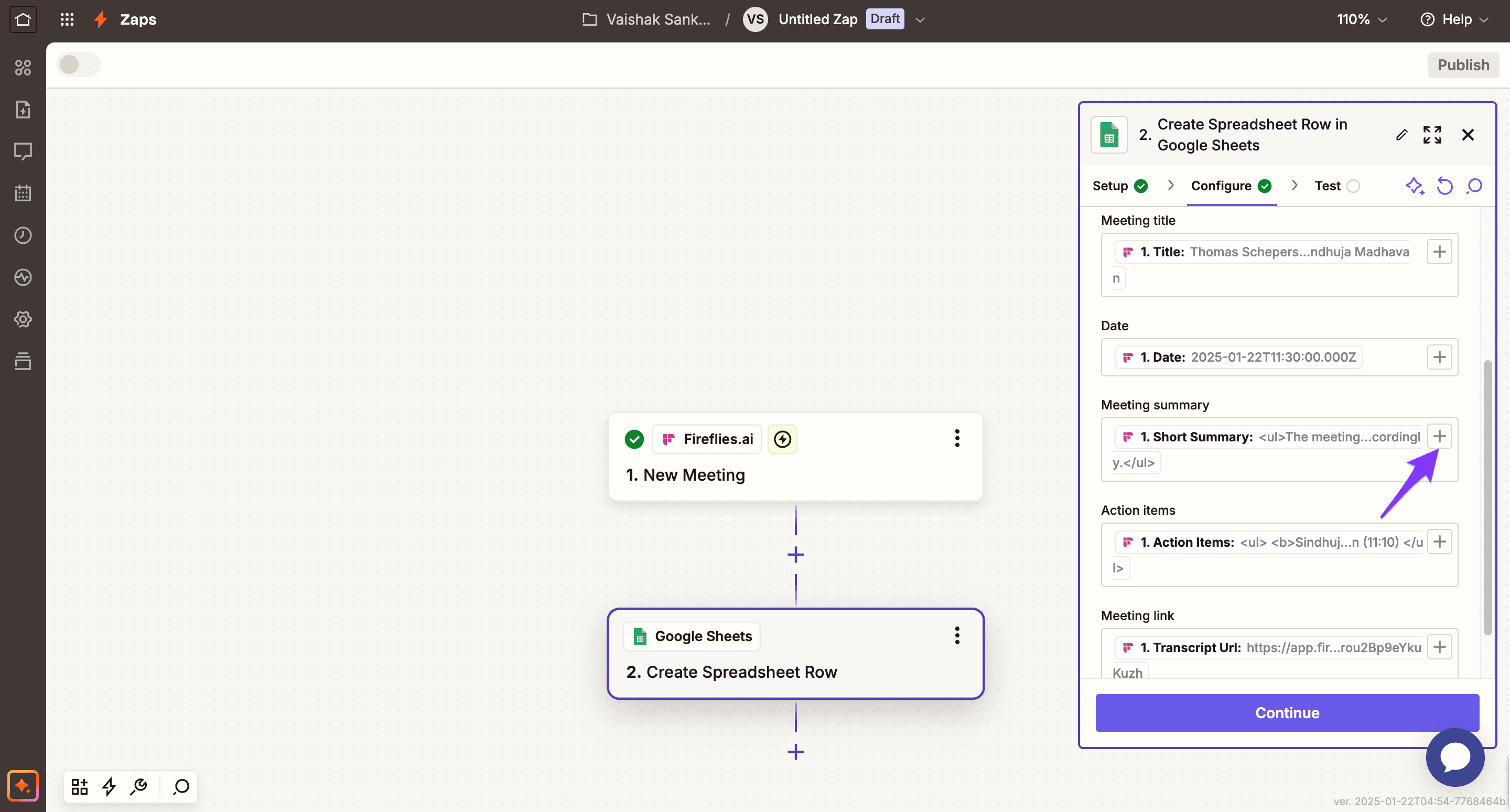This screenshot has width=1510, height=812.
Task: Click the Google Sheets app chip
Action: coord(692,636)
